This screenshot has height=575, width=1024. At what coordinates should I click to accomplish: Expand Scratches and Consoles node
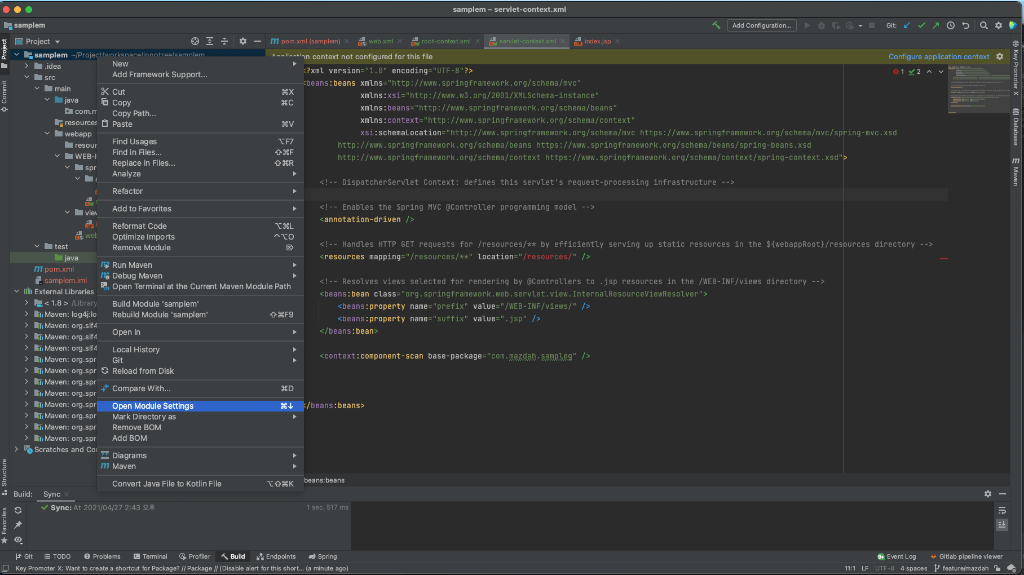click(x=17, y=450)
